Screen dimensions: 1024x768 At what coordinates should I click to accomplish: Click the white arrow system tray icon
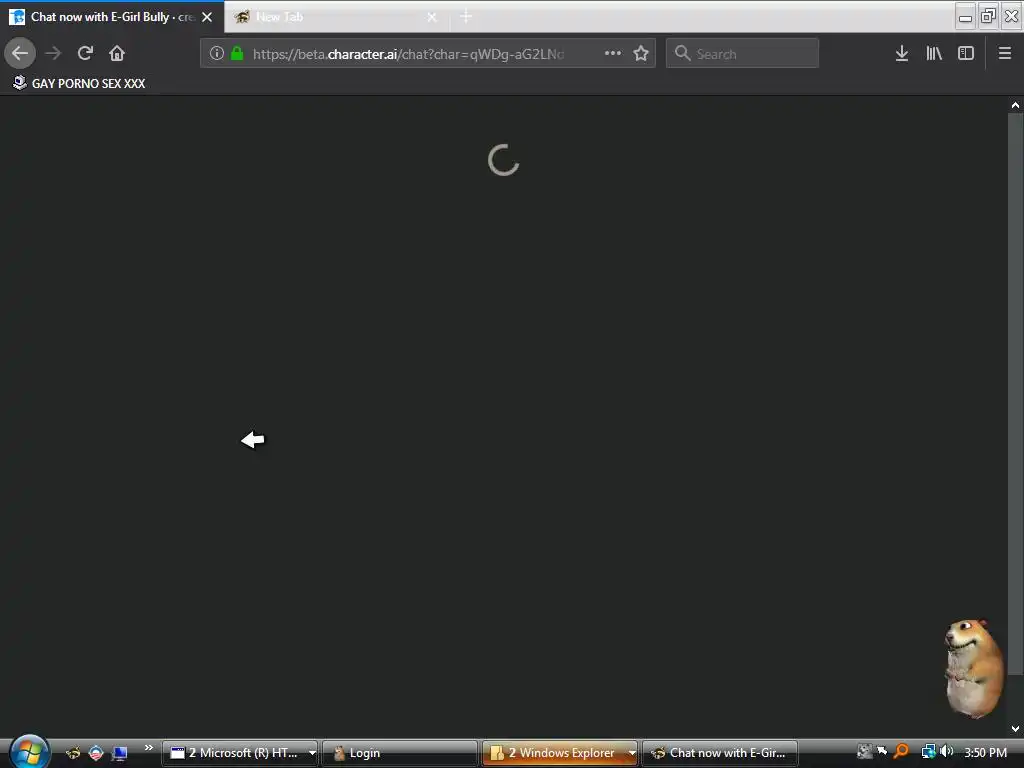point(882,751)
